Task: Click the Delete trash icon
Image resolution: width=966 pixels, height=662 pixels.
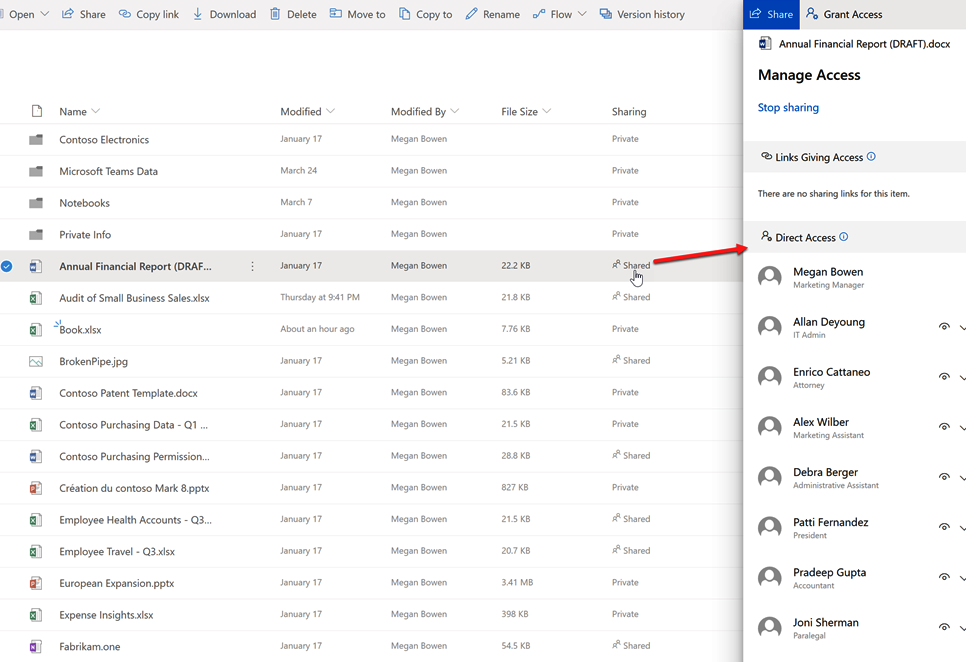Action: point(275,14)
